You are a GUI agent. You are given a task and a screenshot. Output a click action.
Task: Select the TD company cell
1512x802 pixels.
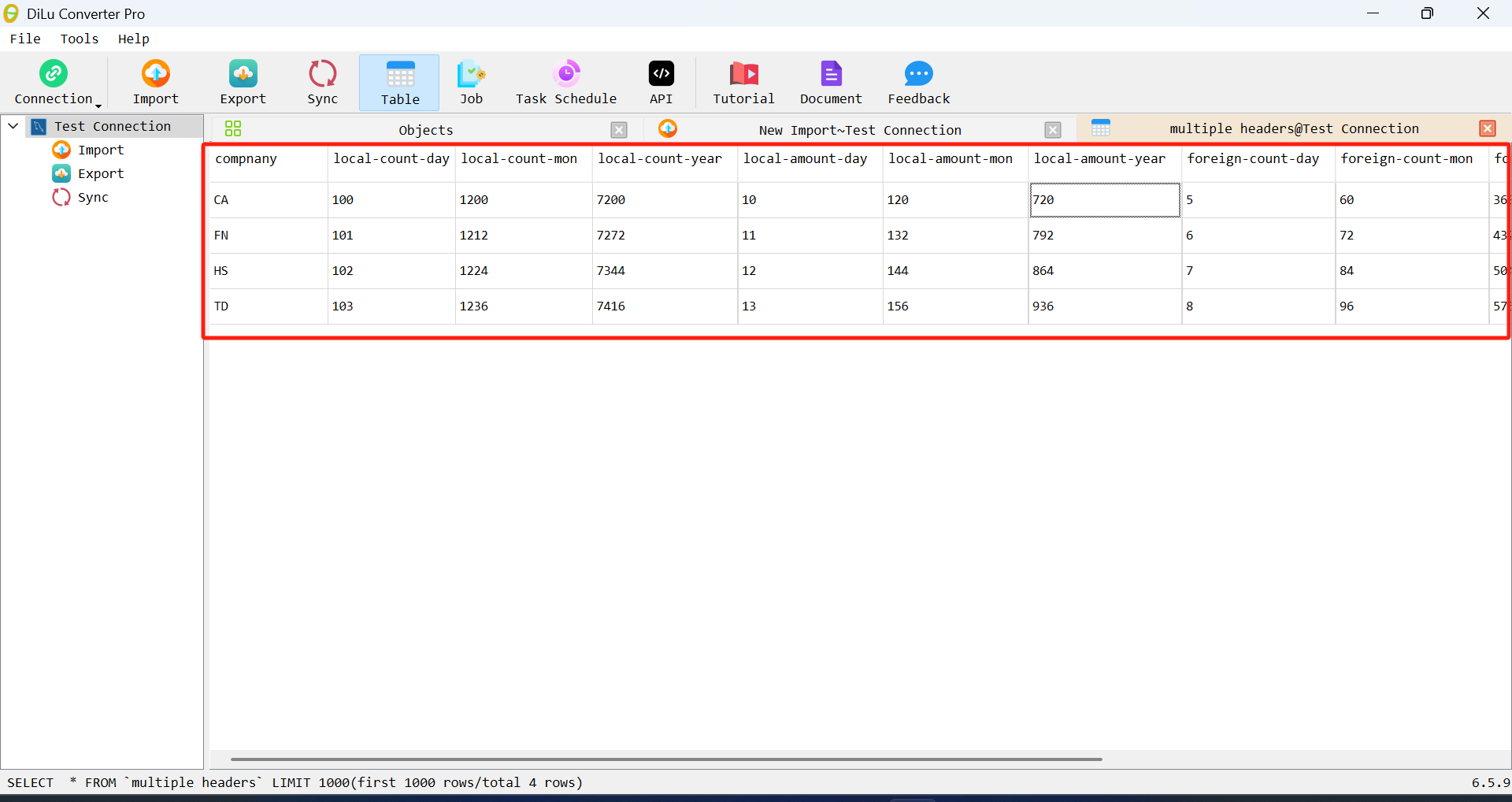point(269,306)
